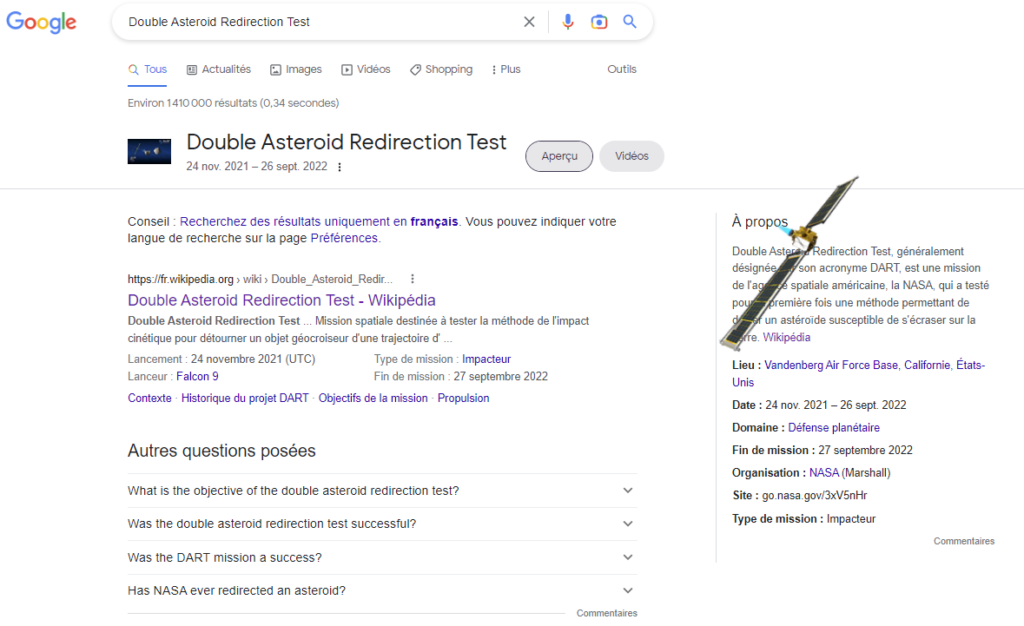Click the 'Fin de mission : 27 septembre 2022' panel text

pyautogui.click(x=822, y=450)
